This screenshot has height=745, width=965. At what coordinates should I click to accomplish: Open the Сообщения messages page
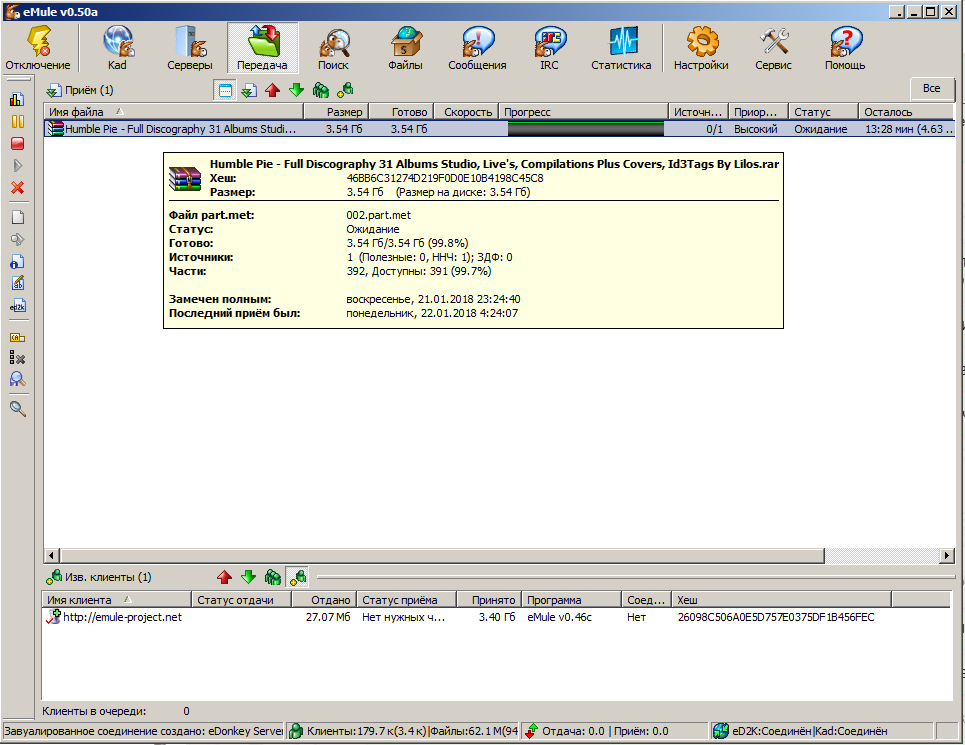[477, 49]
